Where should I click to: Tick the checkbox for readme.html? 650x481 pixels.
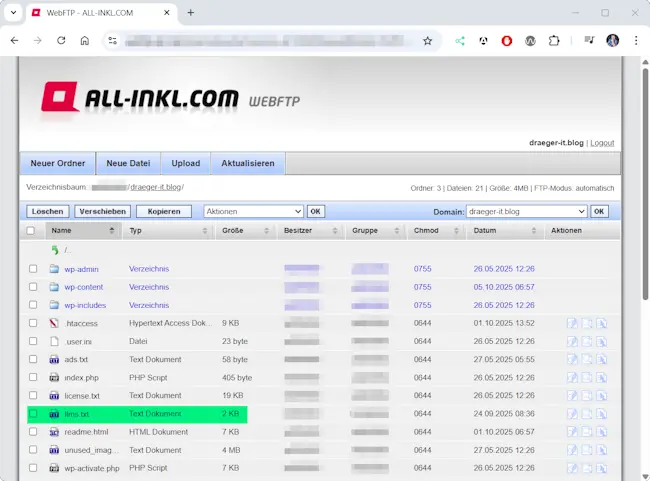click(x=33, y=432)
